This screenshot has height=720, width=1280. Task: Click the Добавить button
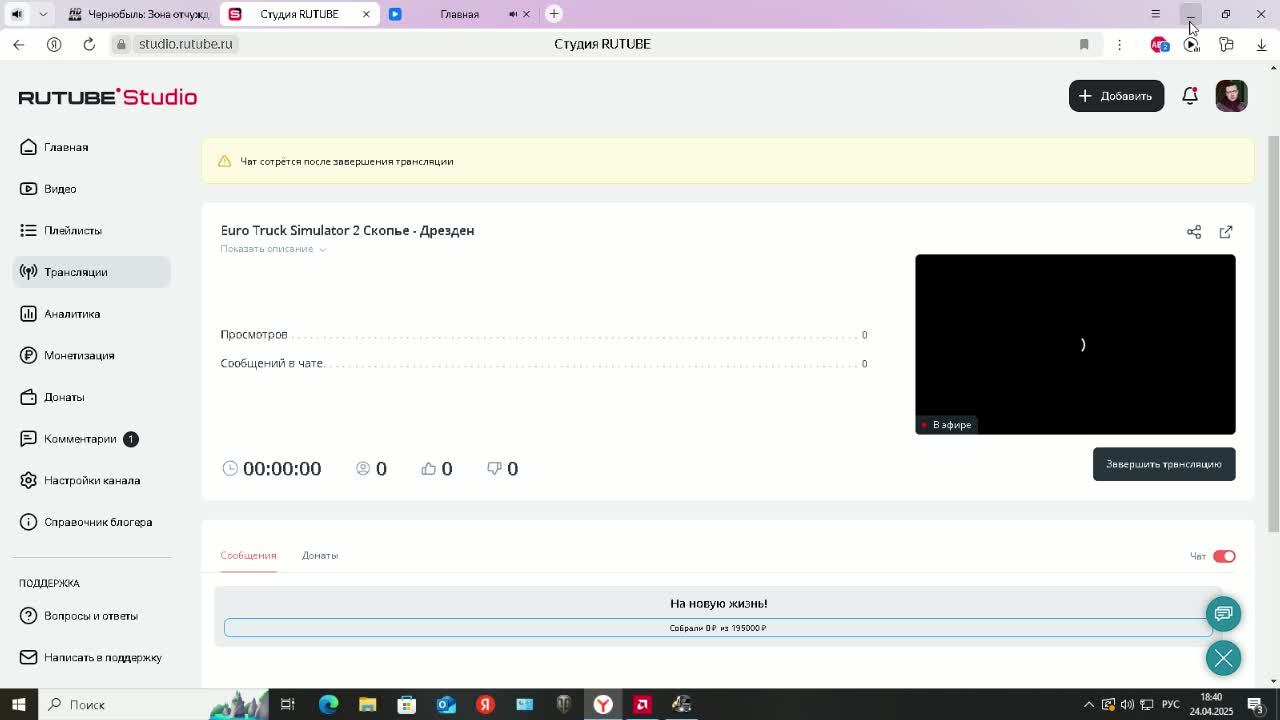1116,96
